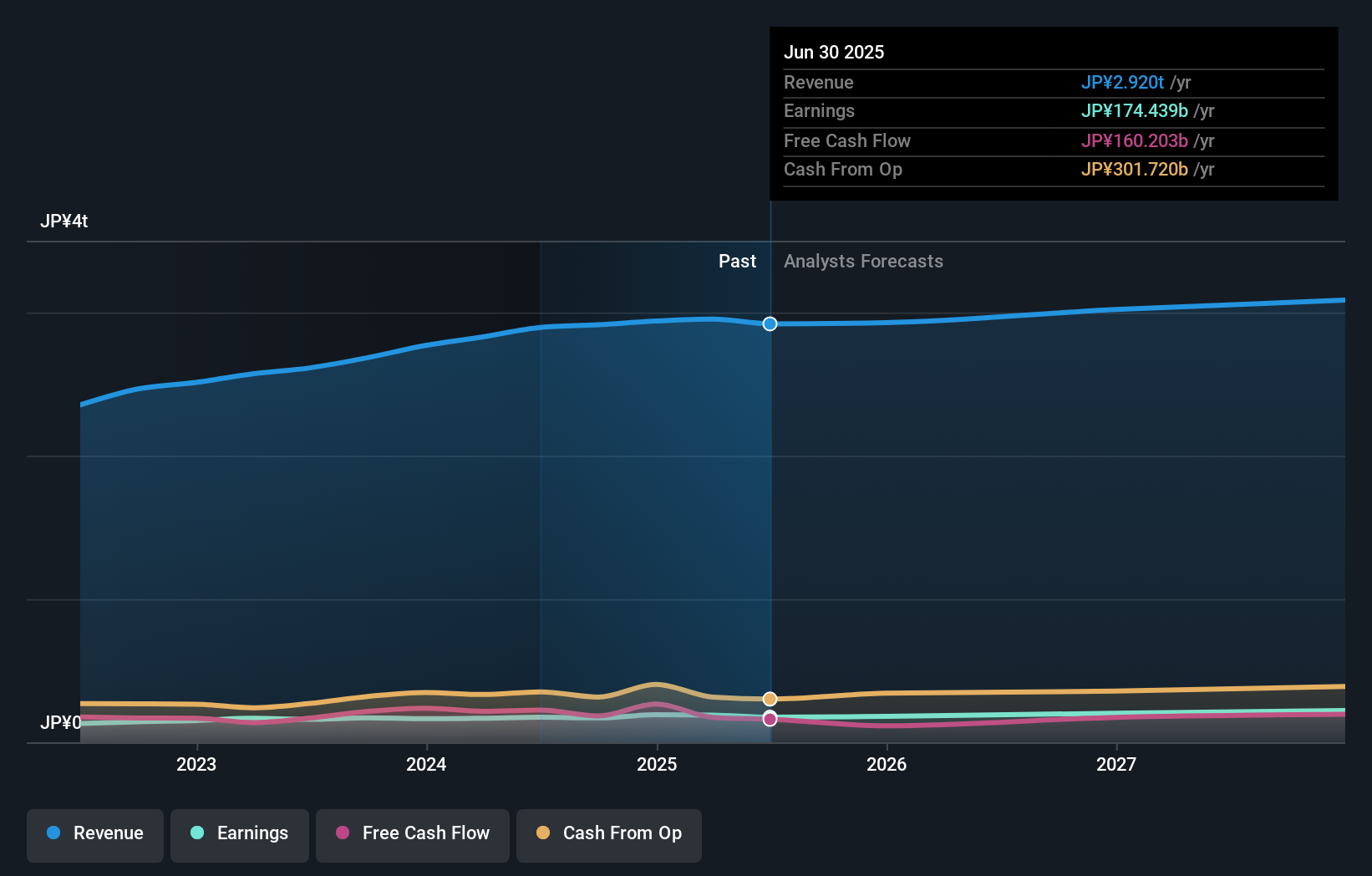1372x876 pixels.
Task: Toggle the Revenue series visibility
Action: coord(94,835)
